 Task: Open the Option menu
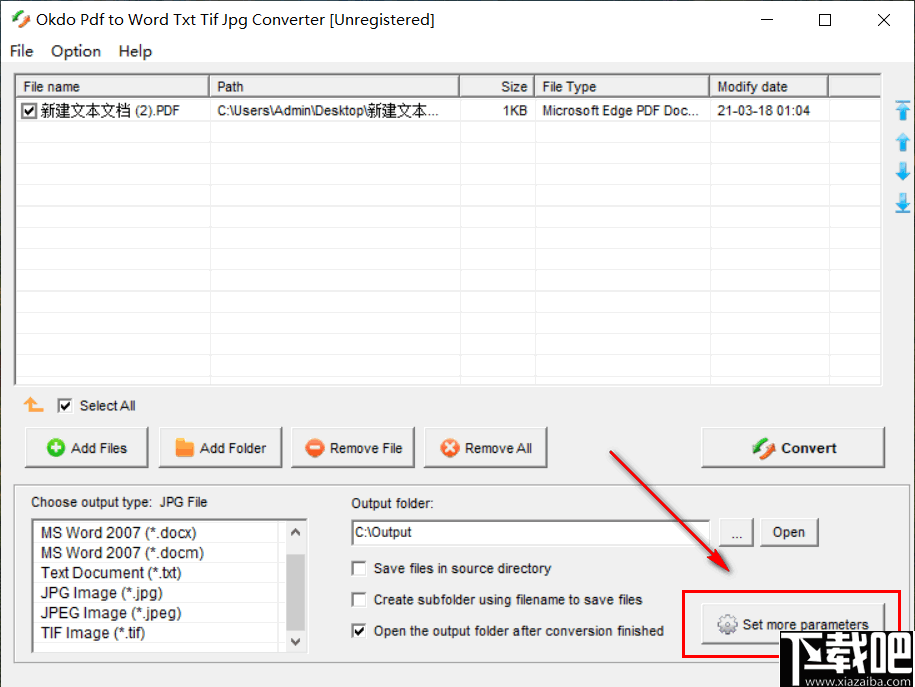75,51
